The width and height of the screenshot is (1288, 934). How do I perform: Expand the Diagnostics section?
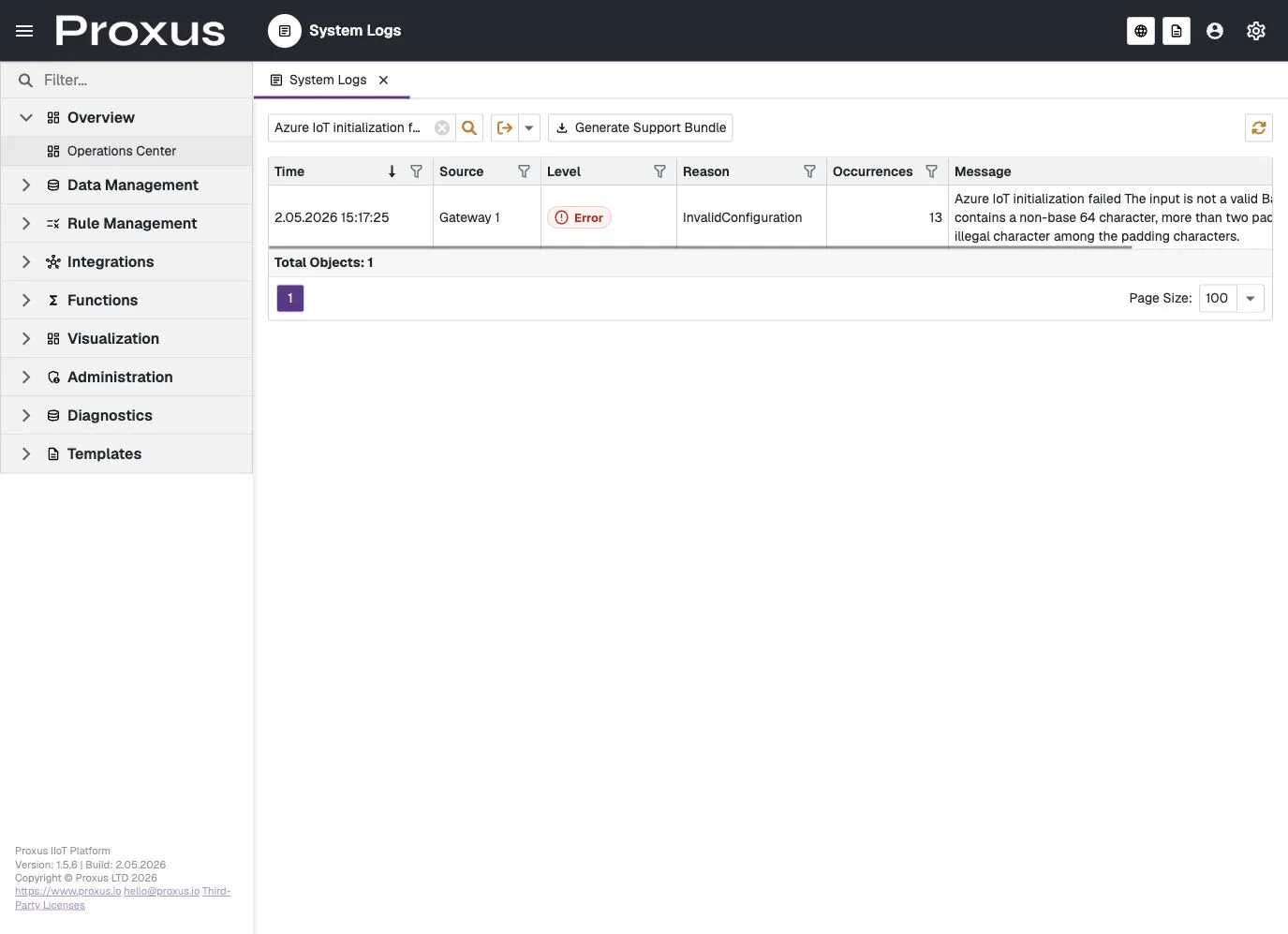tap(26, 416)
